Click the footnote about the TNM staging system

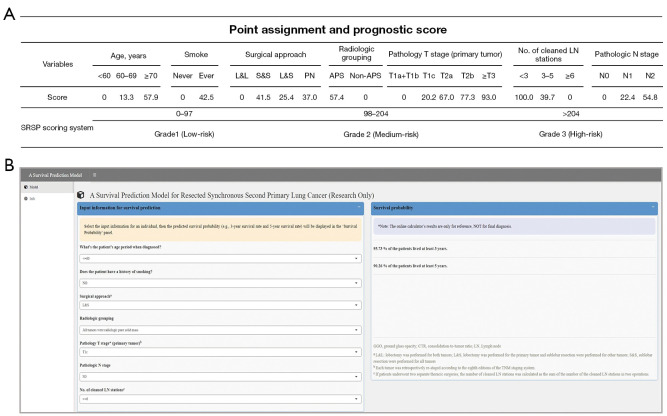click(454, 368)
